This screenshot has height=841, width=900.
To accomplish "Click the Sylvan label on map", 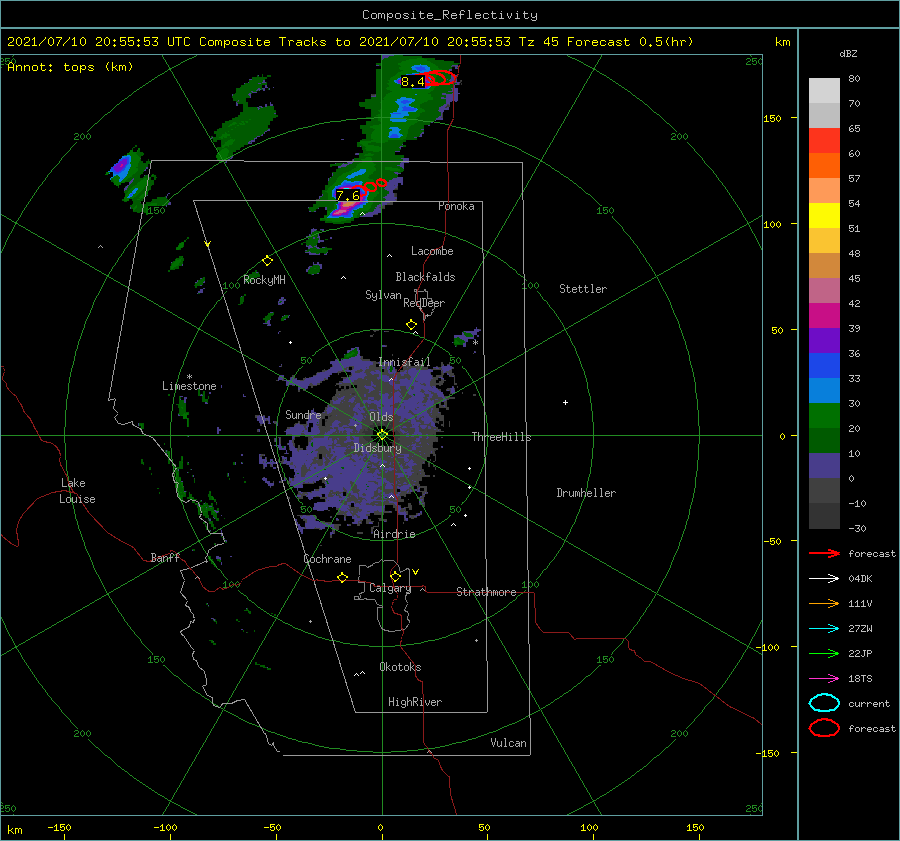I will coord(383,295).
